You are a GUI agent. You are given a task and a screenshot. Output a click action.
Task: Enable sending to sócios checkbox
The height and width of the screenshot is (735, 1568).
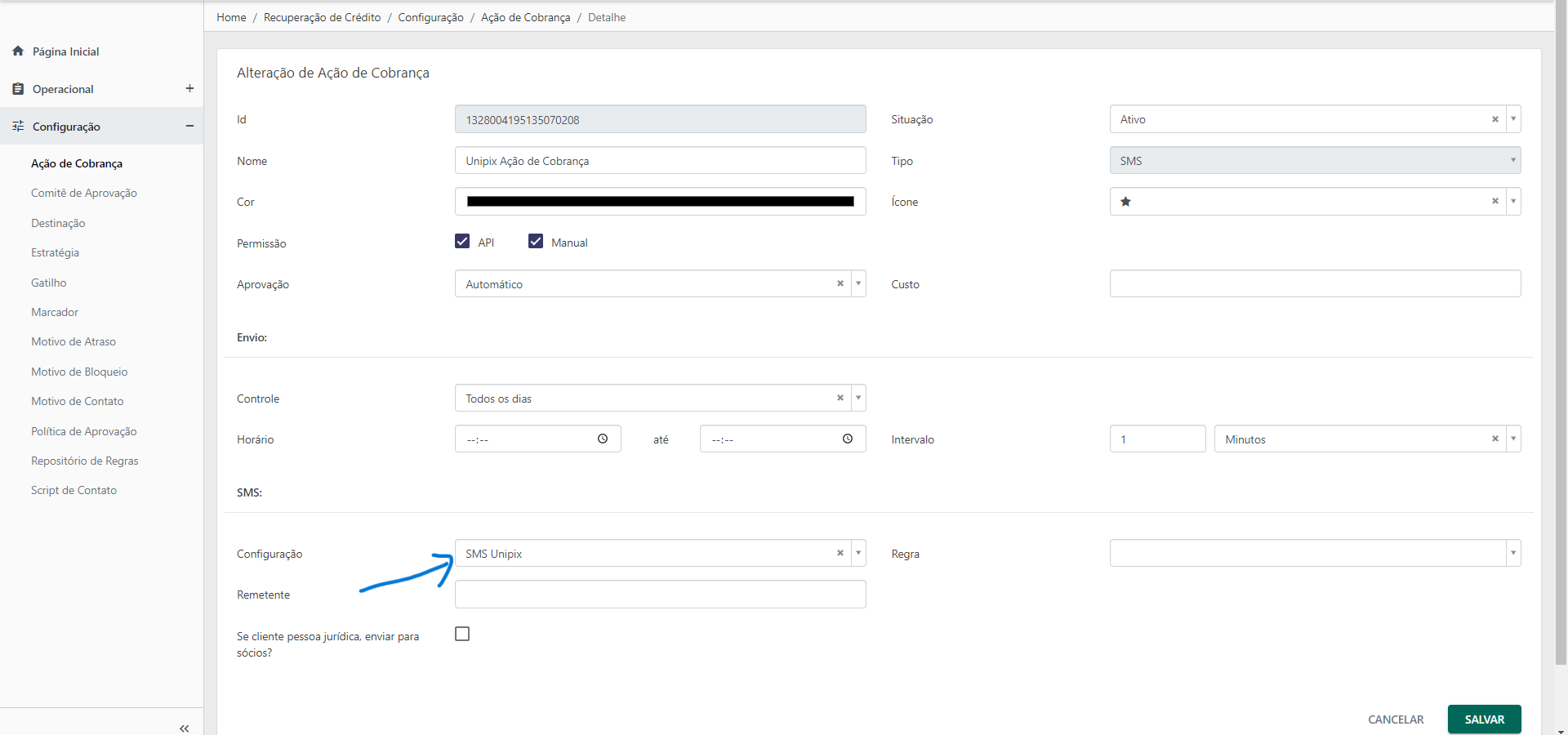pyautogui.click(x=462, y=634)
